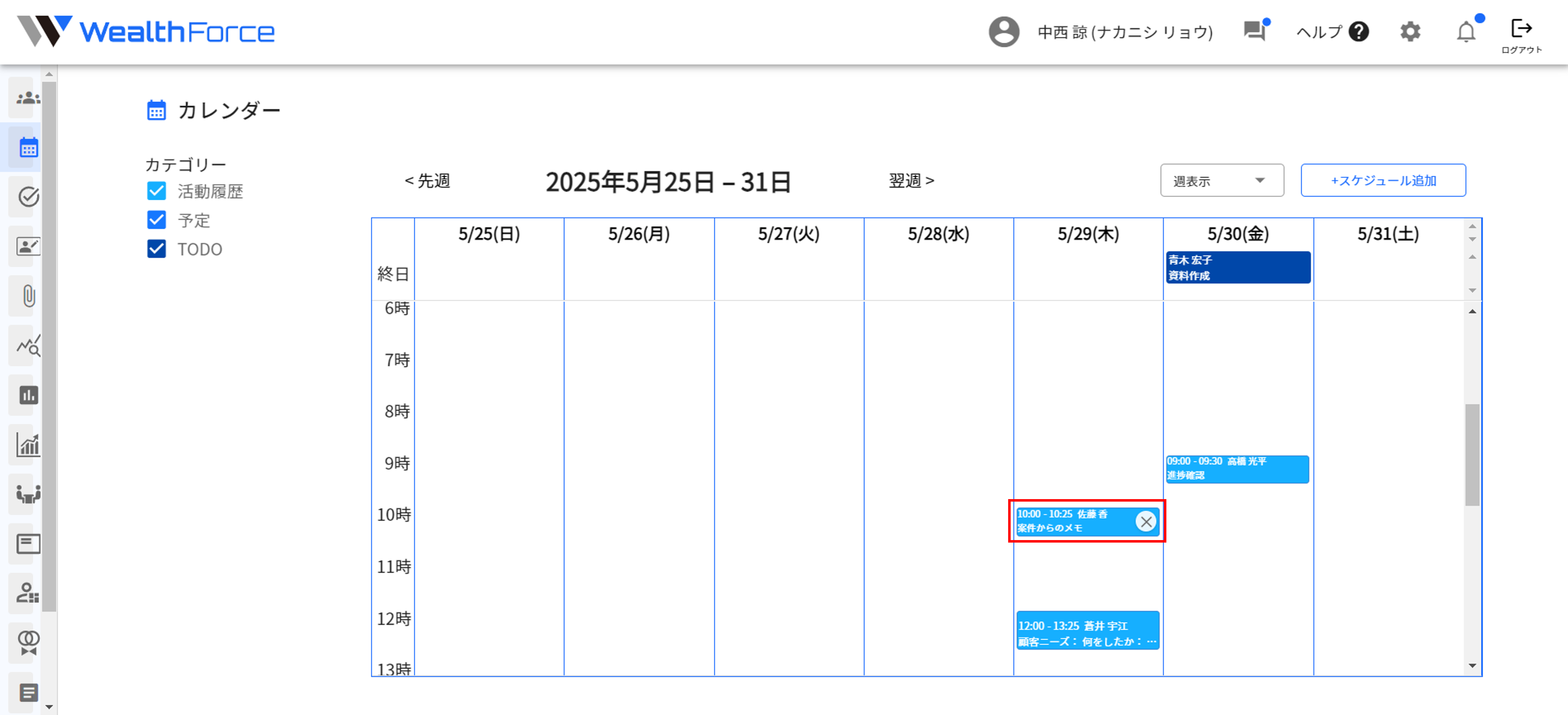Image resolution: width=1568 pixels, height=715 pixels.
Task: Close the 10:00 佐藤 香 event with X
Action: coord(1146,522)
